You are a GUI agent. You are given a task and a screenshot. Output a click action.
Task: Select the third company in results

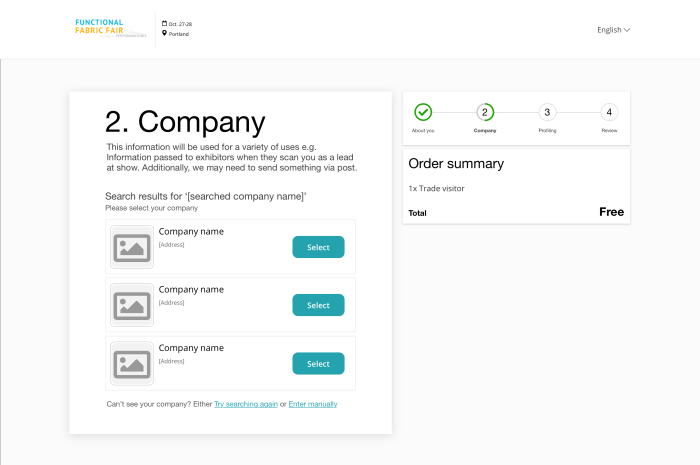click(x=318, y=364)
